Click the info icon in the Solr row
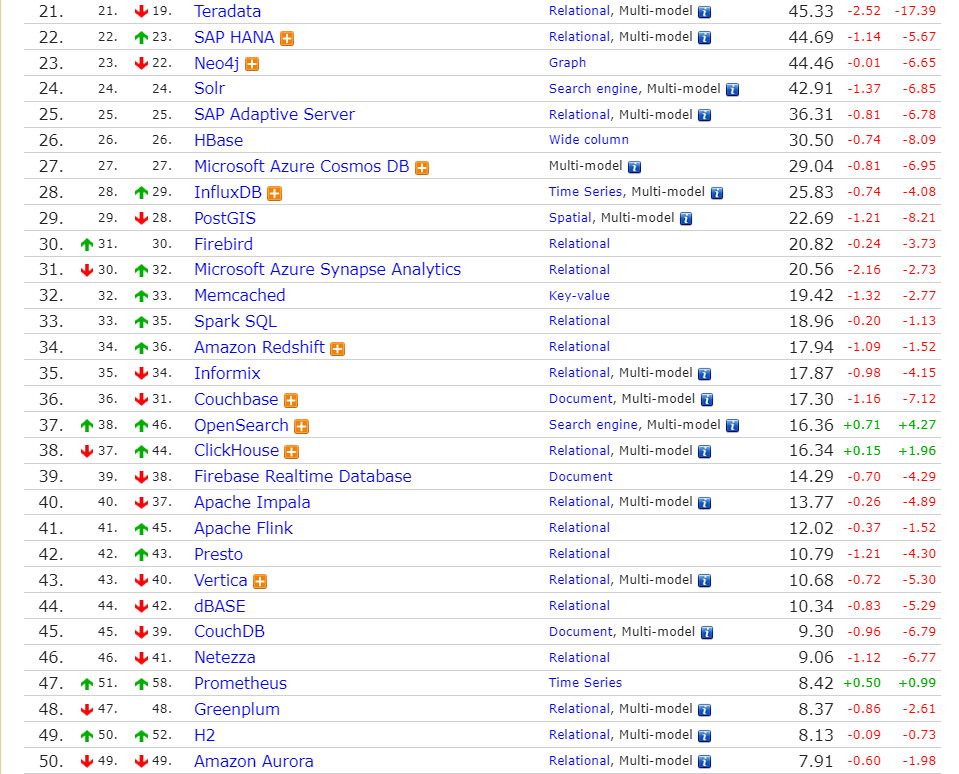959x774 pixels. coord(733,89)
